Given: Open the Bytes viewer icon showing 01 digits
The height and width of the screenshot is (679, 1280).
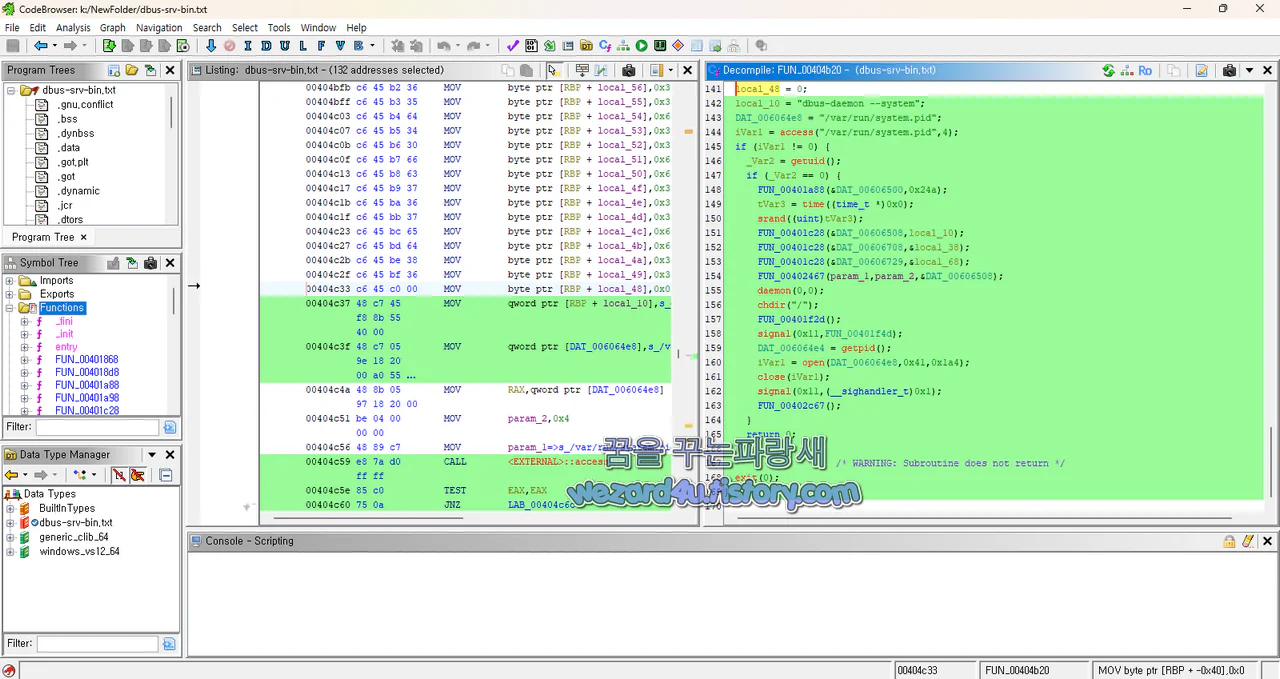Looking at the screenshot, I should pyautogui.click(x=532, y=46).
